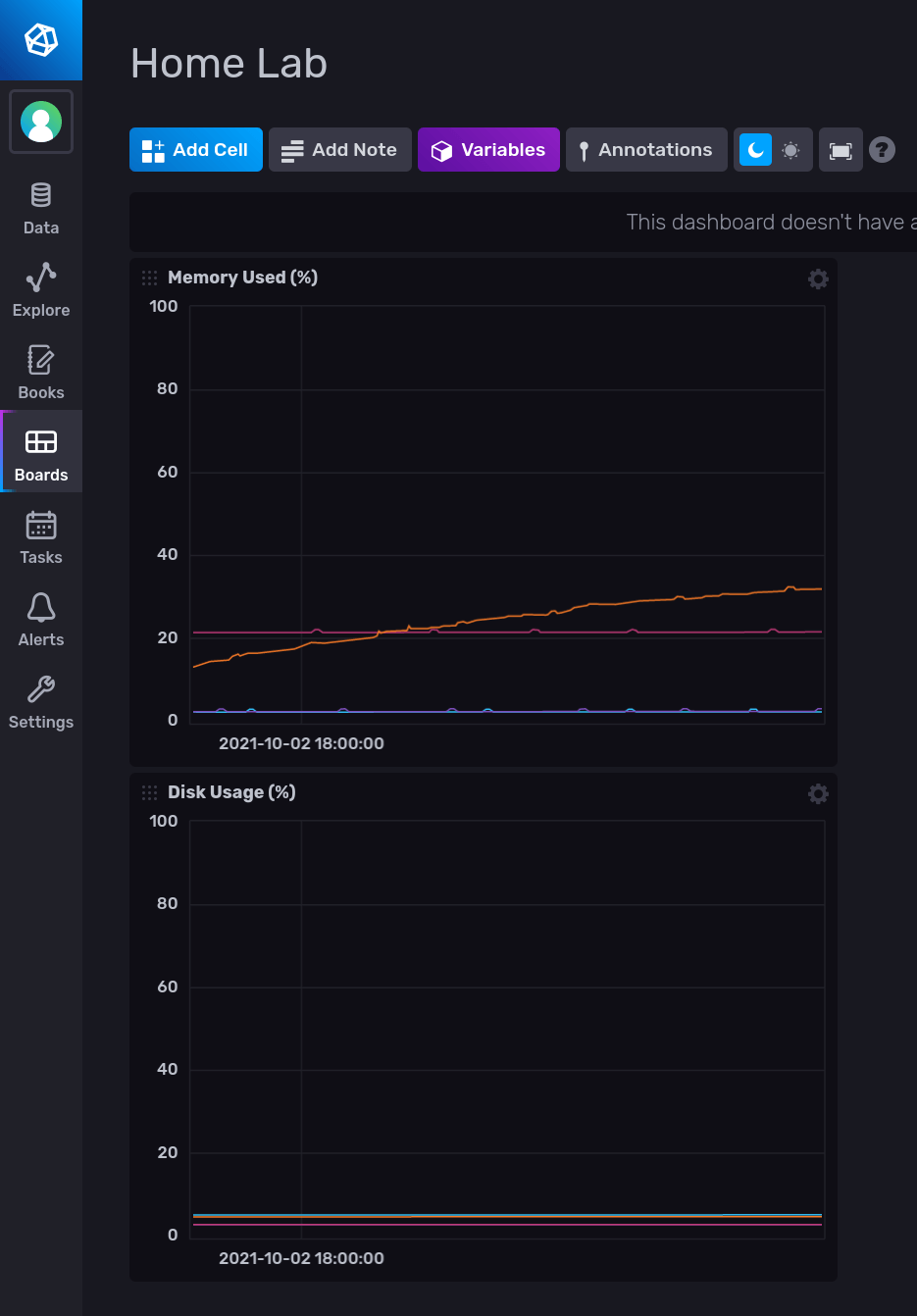
Task: Open the Tasks scheduler icon
Action: [40, 535]
